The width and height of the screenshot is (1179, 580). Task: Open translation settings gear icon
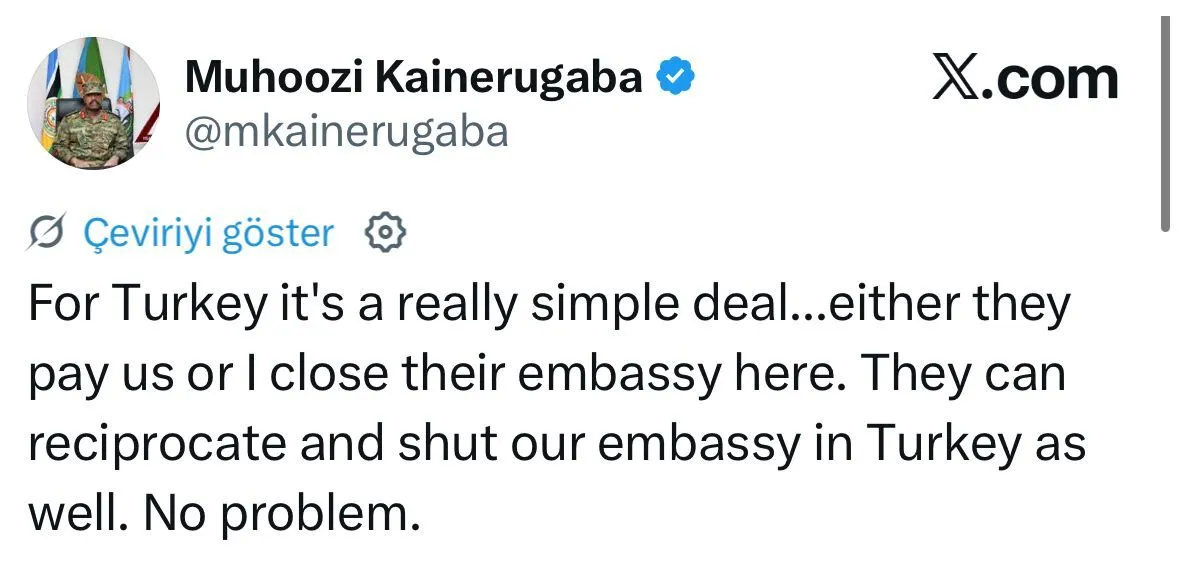pos(387,233)
